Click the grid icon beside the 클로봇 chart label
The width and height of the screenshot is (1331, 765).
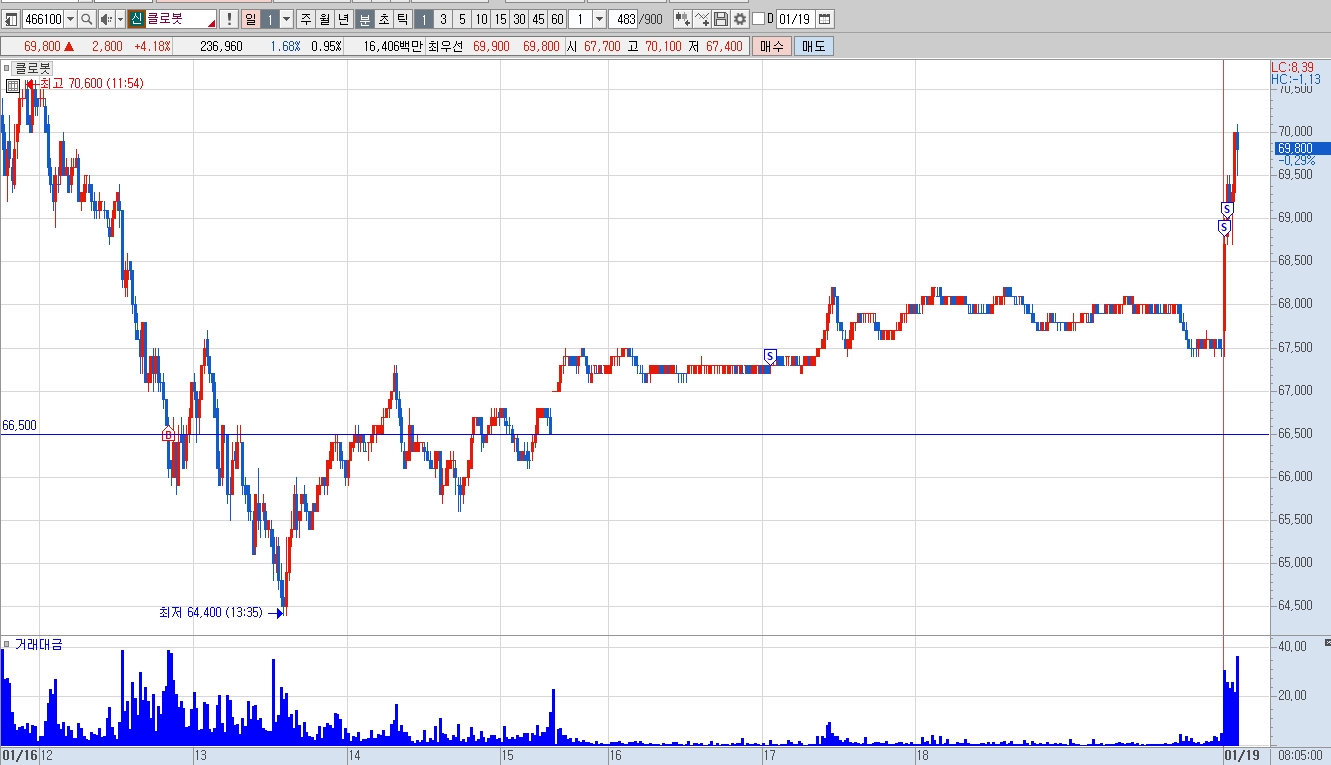(12, 86)
